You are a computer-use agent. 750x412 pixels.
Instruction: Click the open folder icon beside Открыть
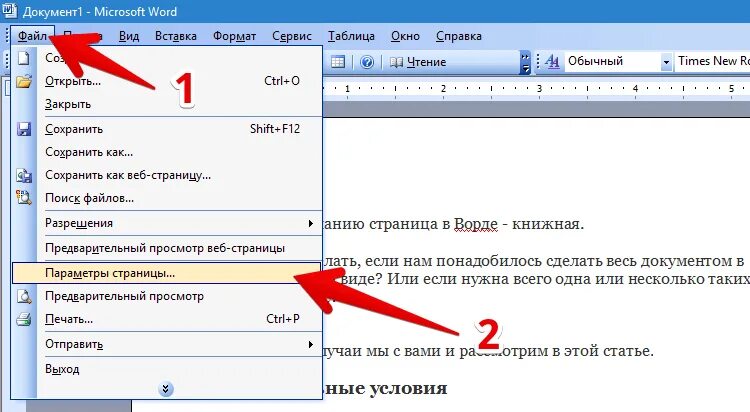coord(24,81)
